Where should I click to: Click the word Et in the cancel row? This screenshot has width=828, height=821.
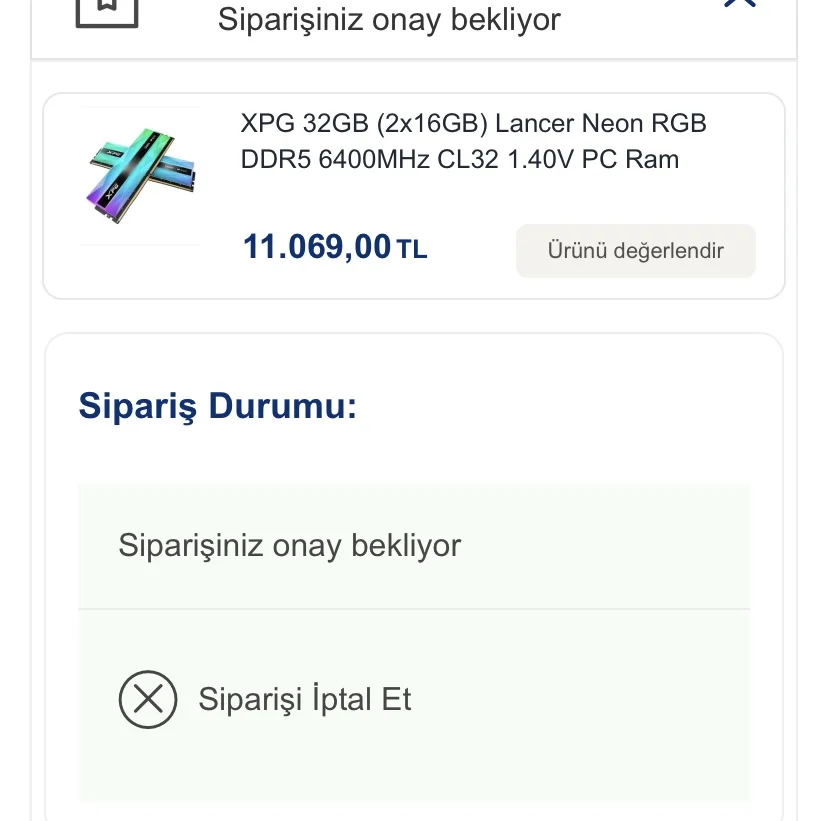396,699
